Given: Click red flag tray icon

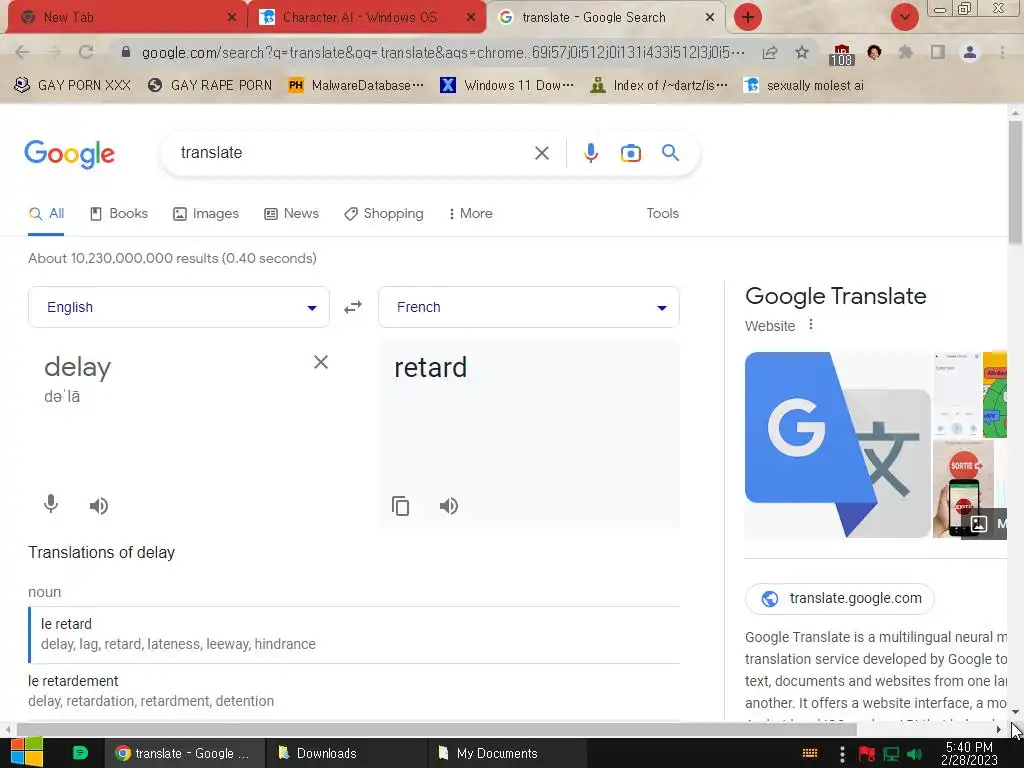Looking at the screenshot, I should click(867, 754).
